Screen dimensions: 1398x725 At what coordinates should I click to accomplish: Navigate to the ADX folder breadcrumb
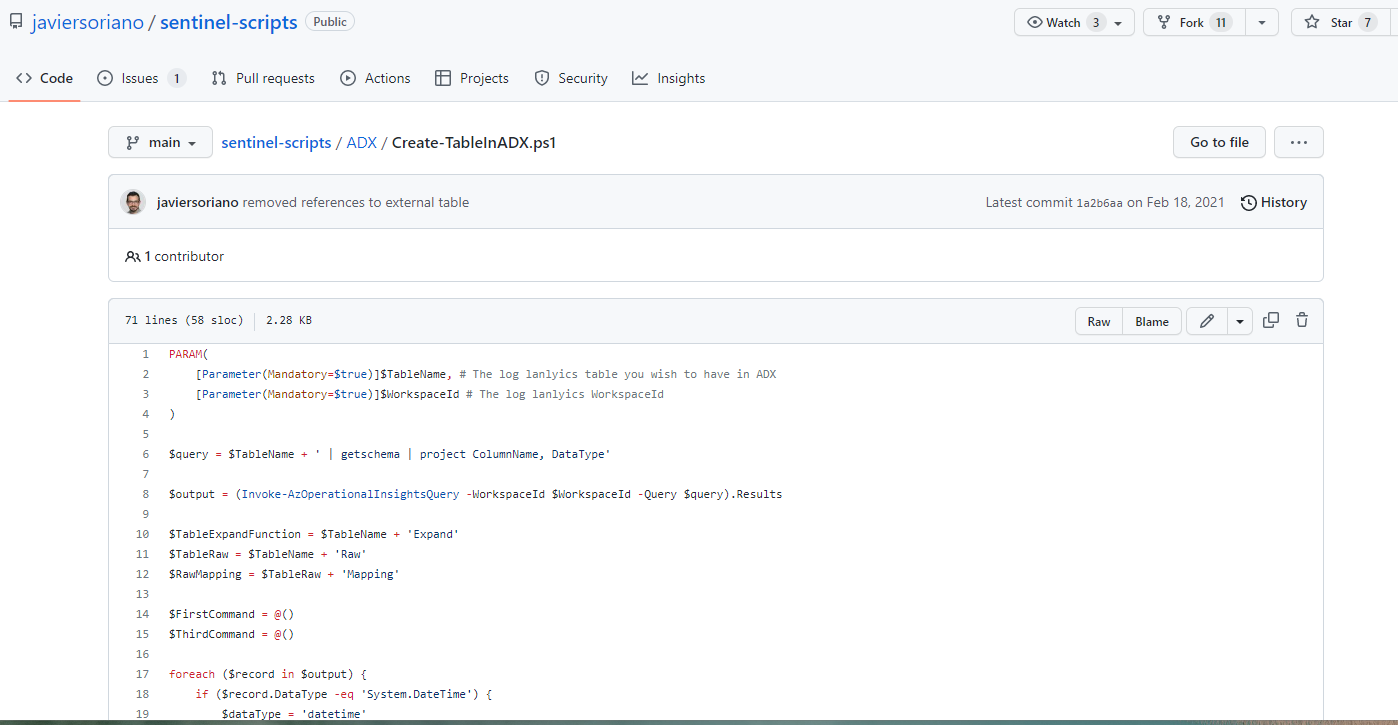click(361, 142)
